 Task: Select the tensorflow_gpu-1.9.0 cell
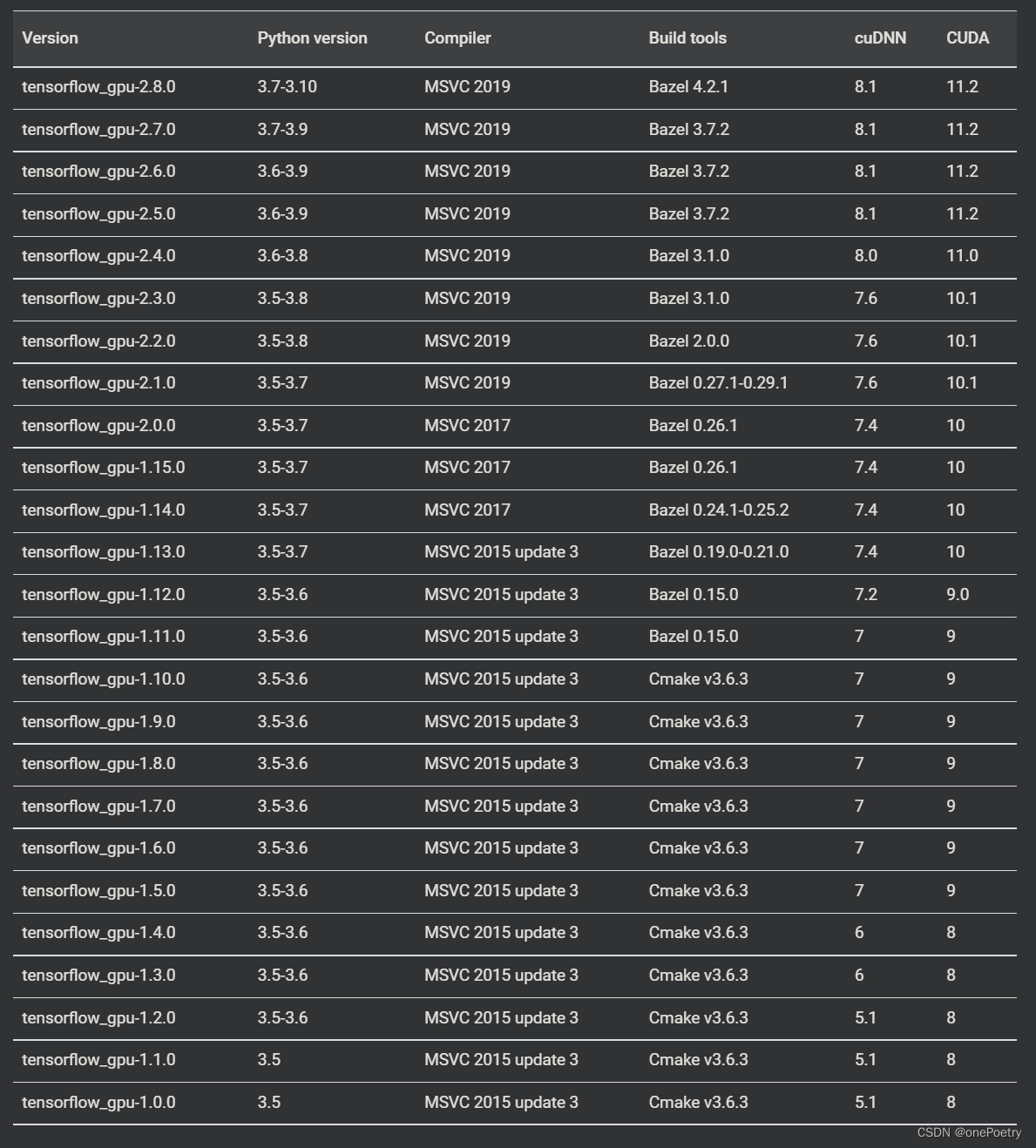point(98,722)
